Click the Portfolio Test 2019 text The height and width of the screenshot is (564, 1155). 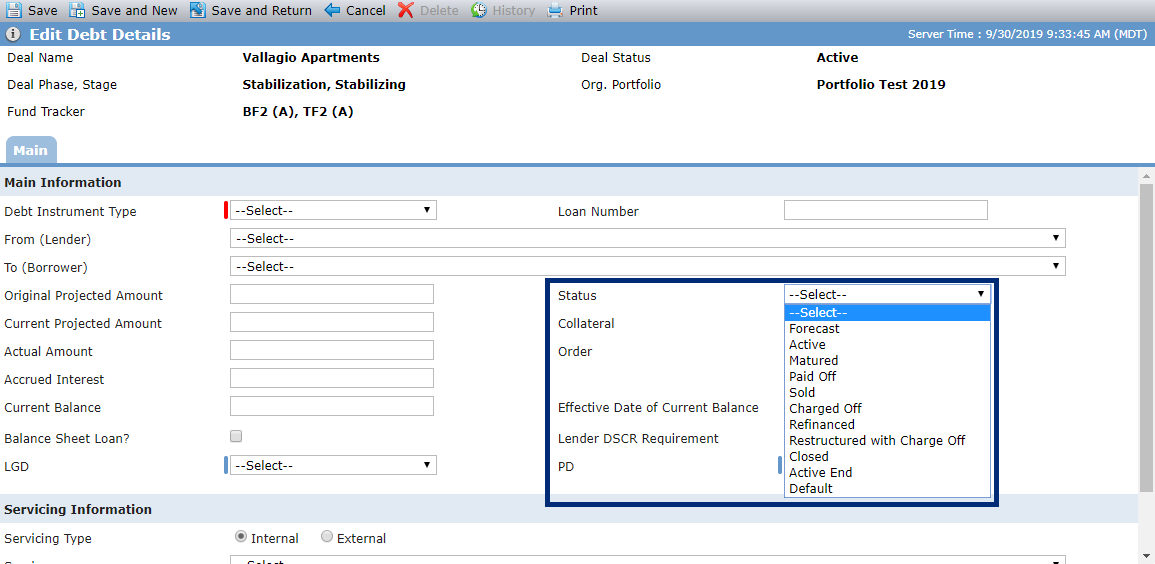pyautogui.click(x=881, y=85)
